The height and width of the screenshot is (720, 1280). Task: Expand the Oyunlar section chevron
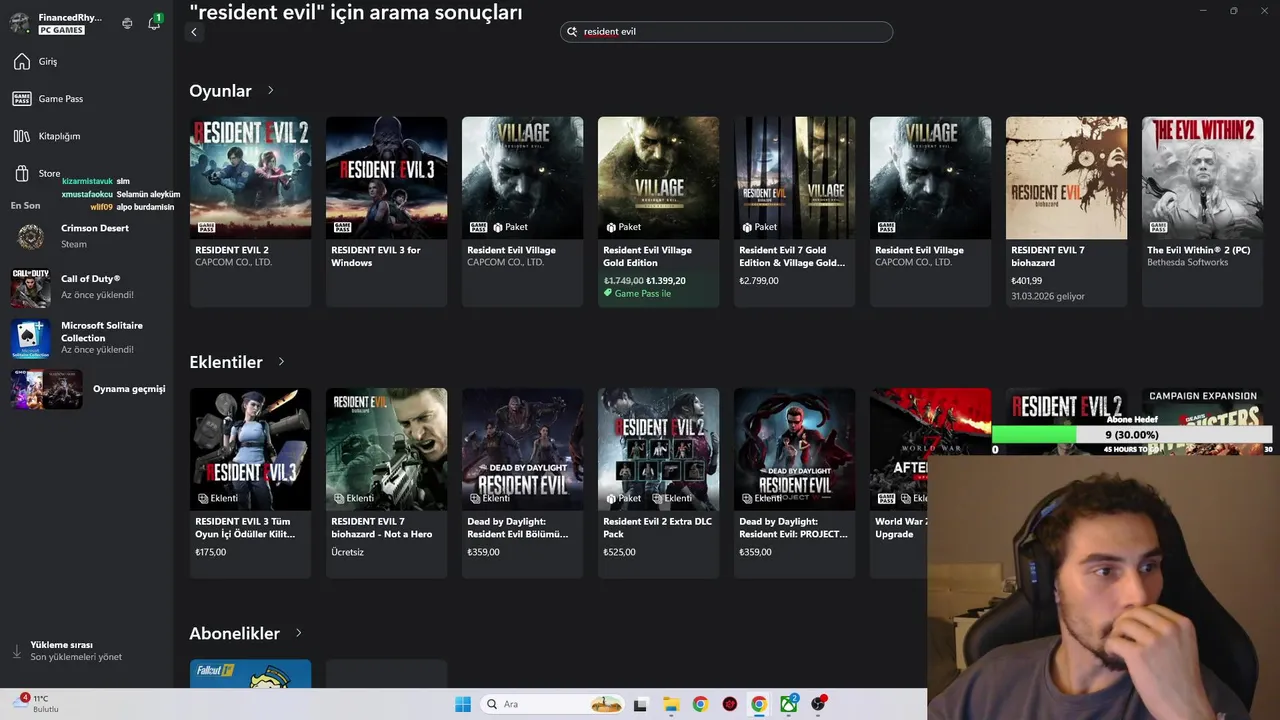click(x=270, y=90)
